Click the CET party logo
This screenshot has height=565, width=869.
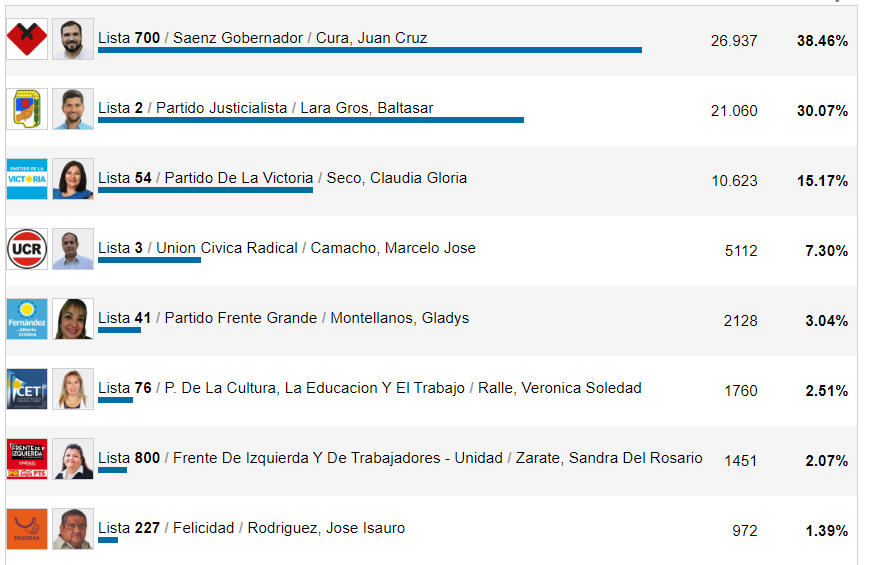click(x=27, y=389)
